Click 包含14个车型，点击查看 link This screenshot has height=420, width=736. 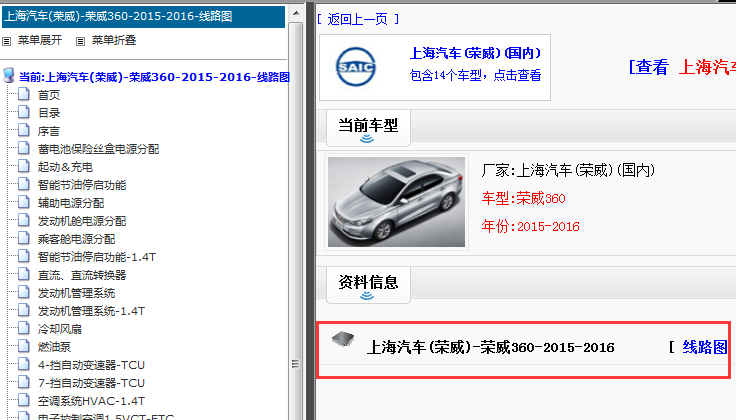(x=475, y=75)
